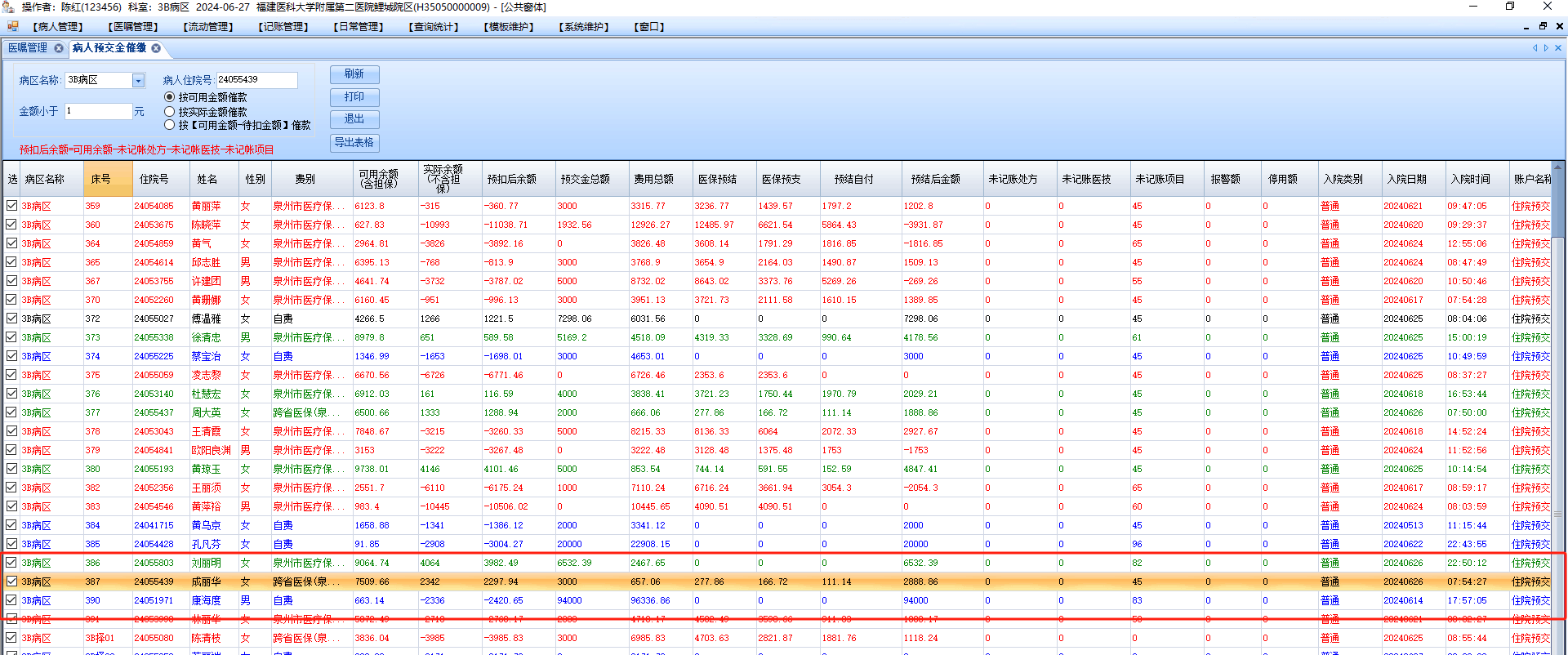Sort by the 姓名 column header
Screen dimensions: 1568x655
point(214,179)
